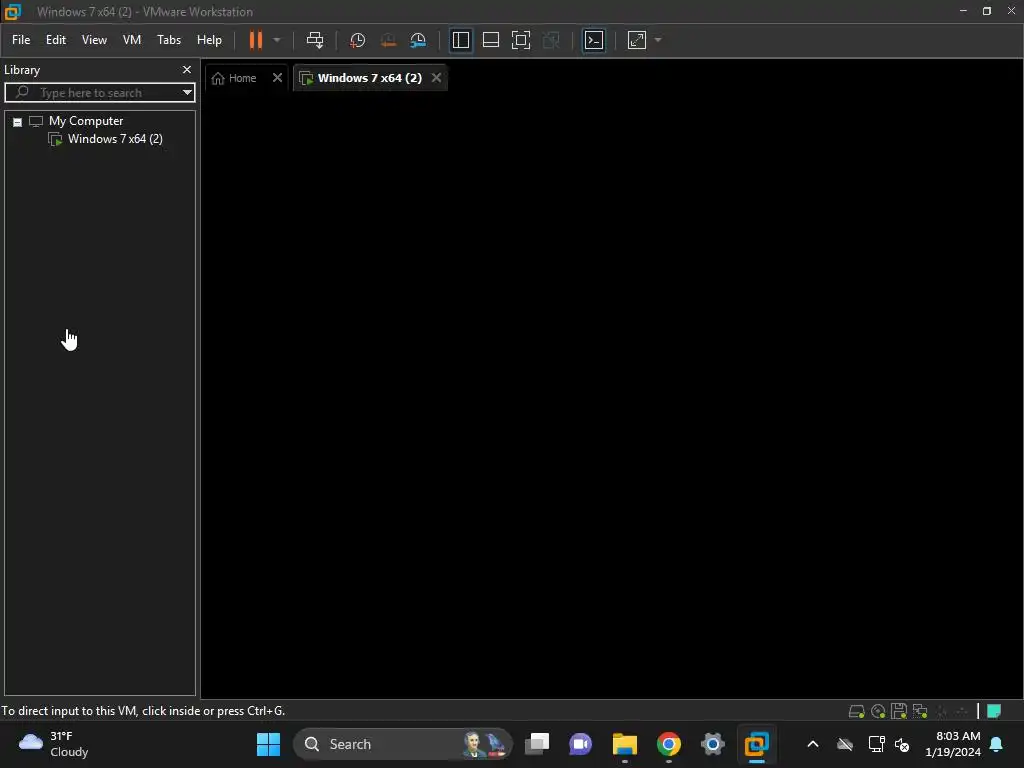
Task: Click the floppy drive status icon
Action: [x=899, y=711]
